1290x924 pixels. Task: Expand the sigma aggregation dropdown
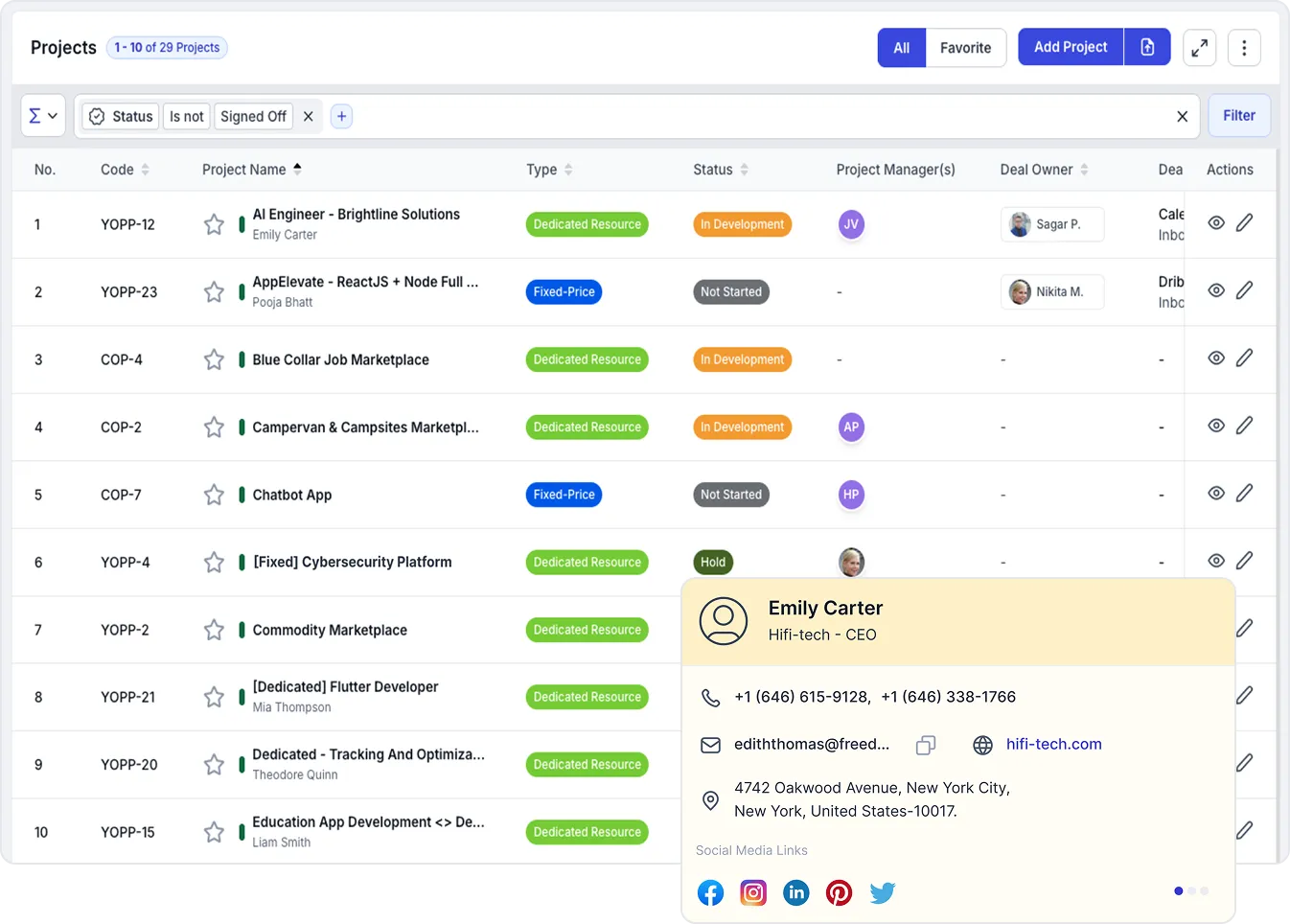tap(42, 115)
